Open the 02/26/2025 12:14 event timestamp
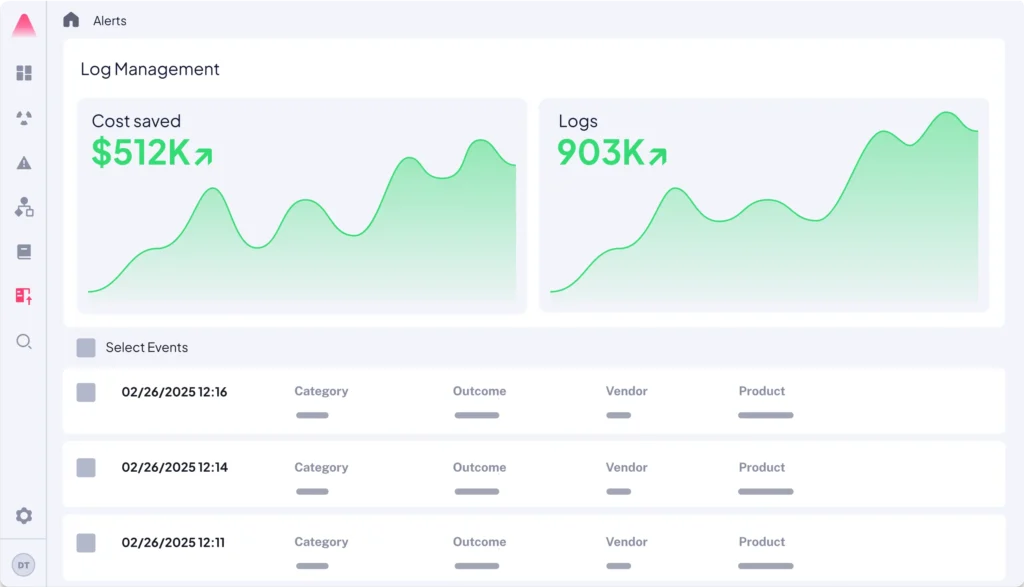Viewport: 1024px width, 587px height. coord(174,467)
